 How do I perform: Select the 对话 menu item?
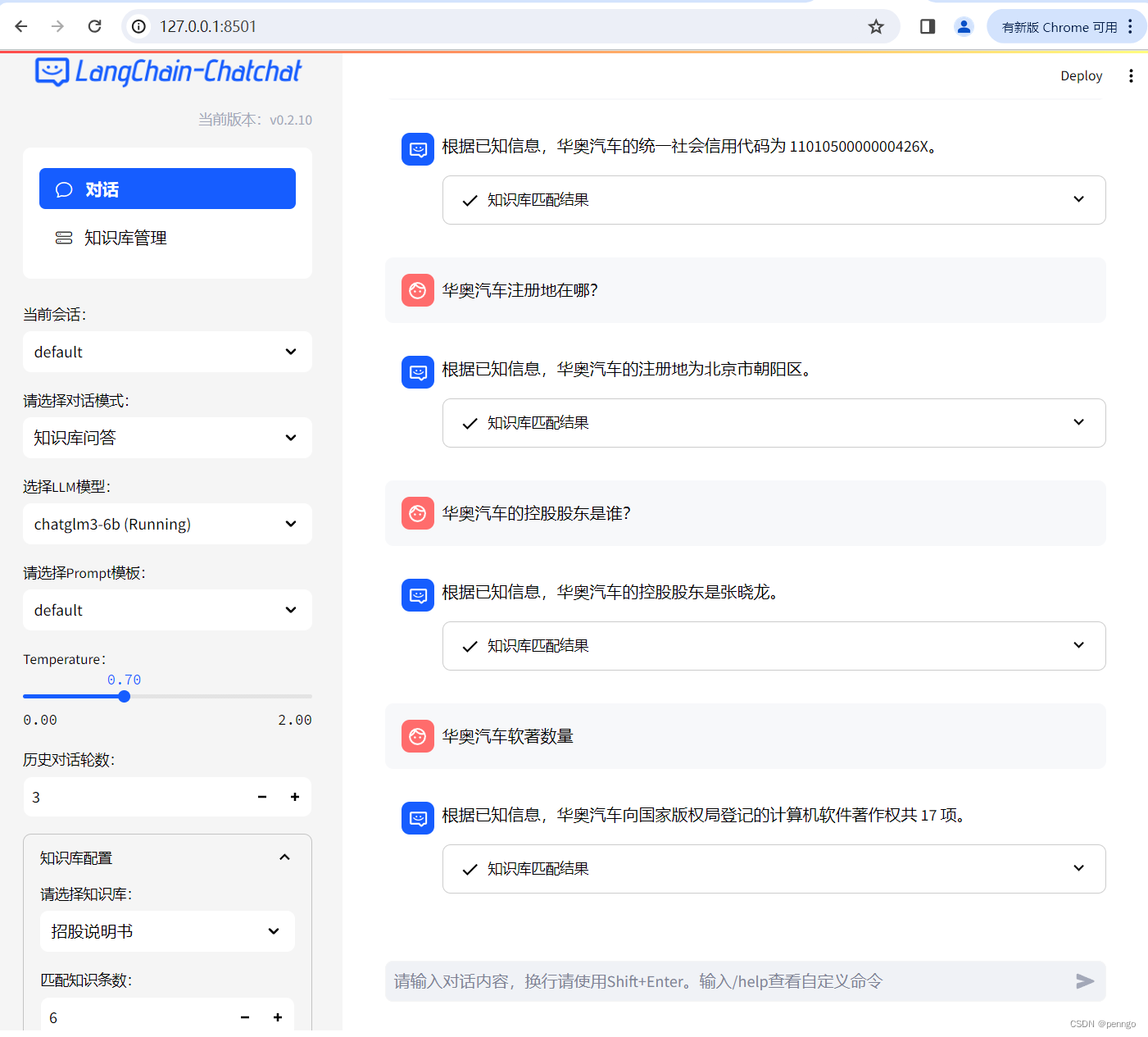click(x=167, y=189)
